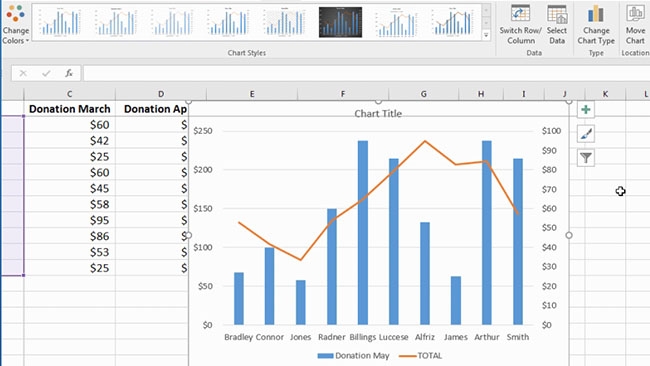
Task: Select column I header
Action: coord(524,94)
